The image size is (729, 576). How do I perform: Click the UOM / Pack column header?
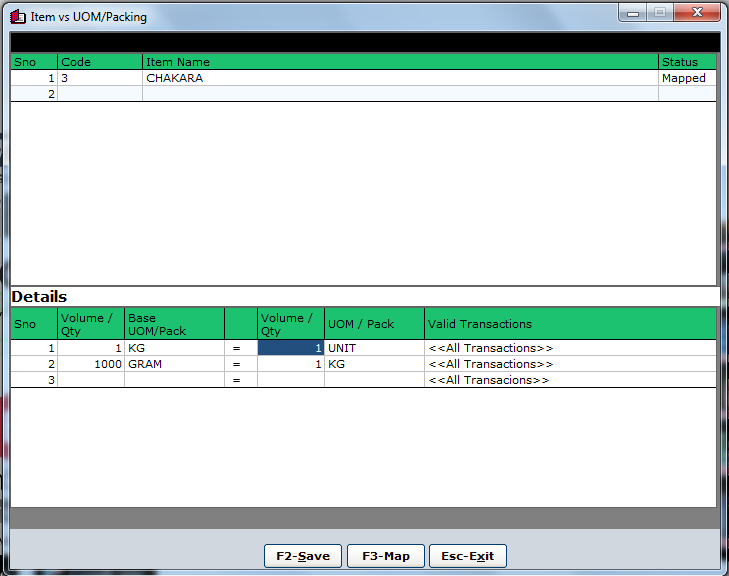click(374, 324)
